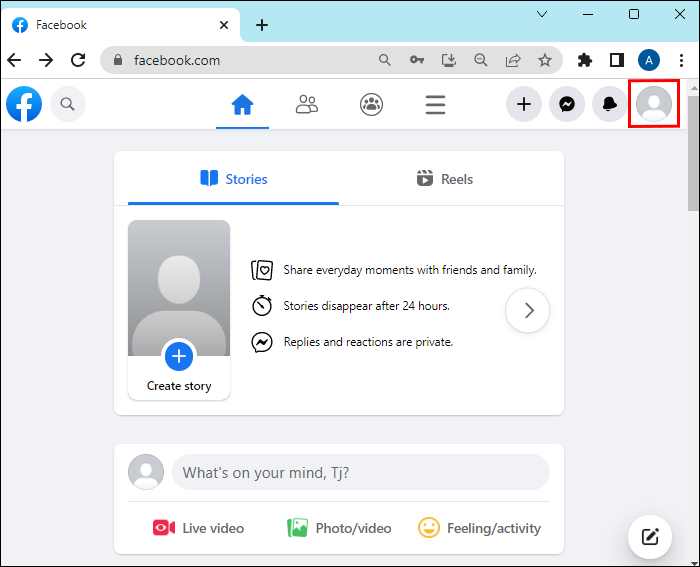Choose Feeling/activity option
Image resolution: width=700 pixels, height=567 pixels.
point(479,528)
